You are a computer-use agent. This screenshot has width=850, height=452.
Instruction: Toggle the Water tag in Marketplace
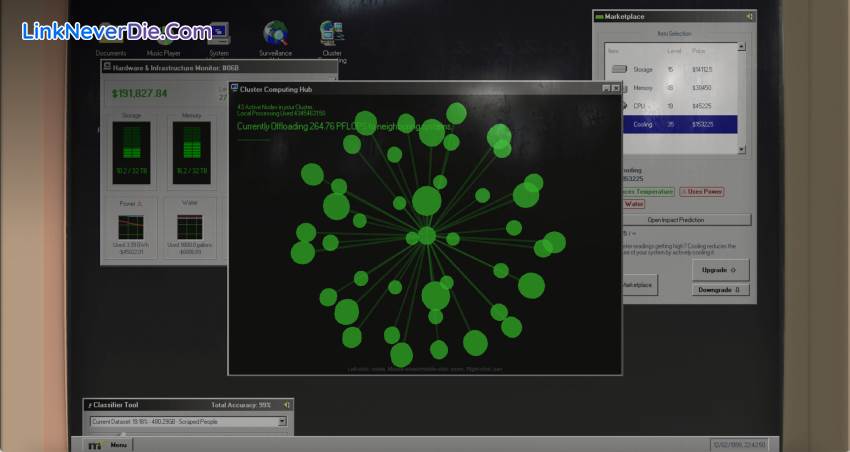(634, 204)
